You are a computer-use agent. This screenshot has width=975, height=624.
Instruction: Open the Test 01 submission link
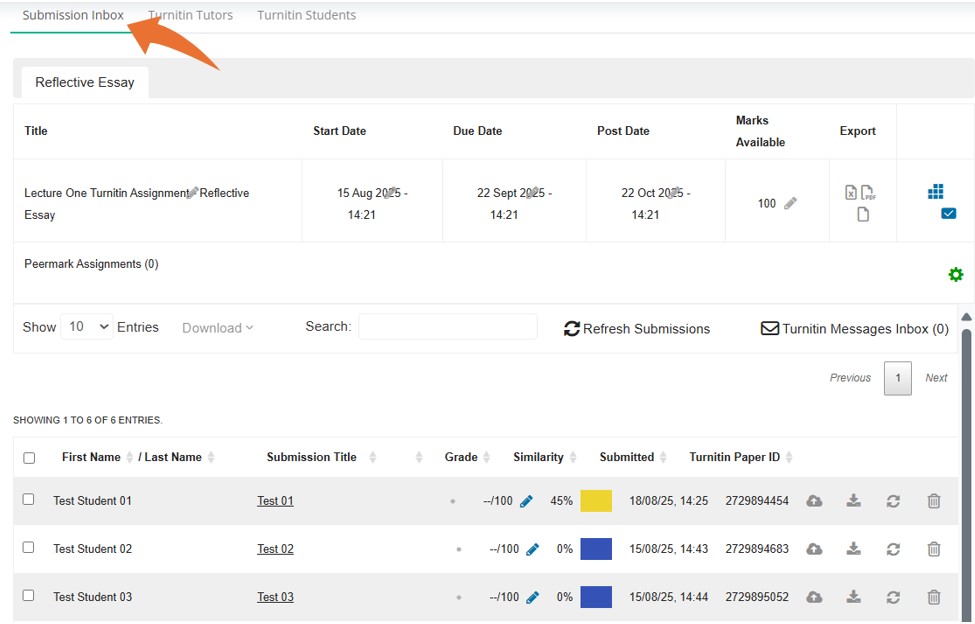(275, 501)
